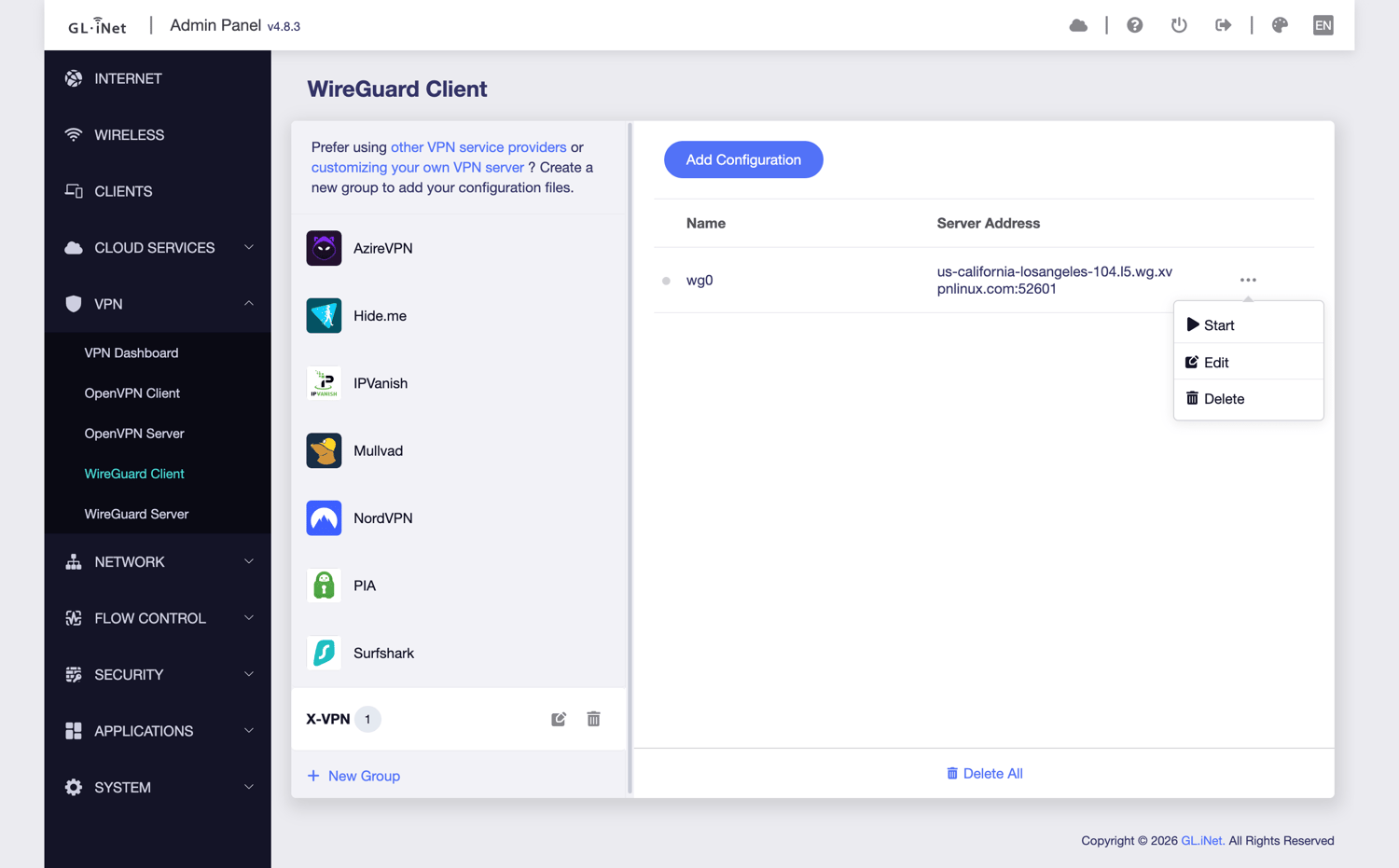Collapse the VPN section
Viewport: 1399px width, 868px height.
click(x=158, y=304)
